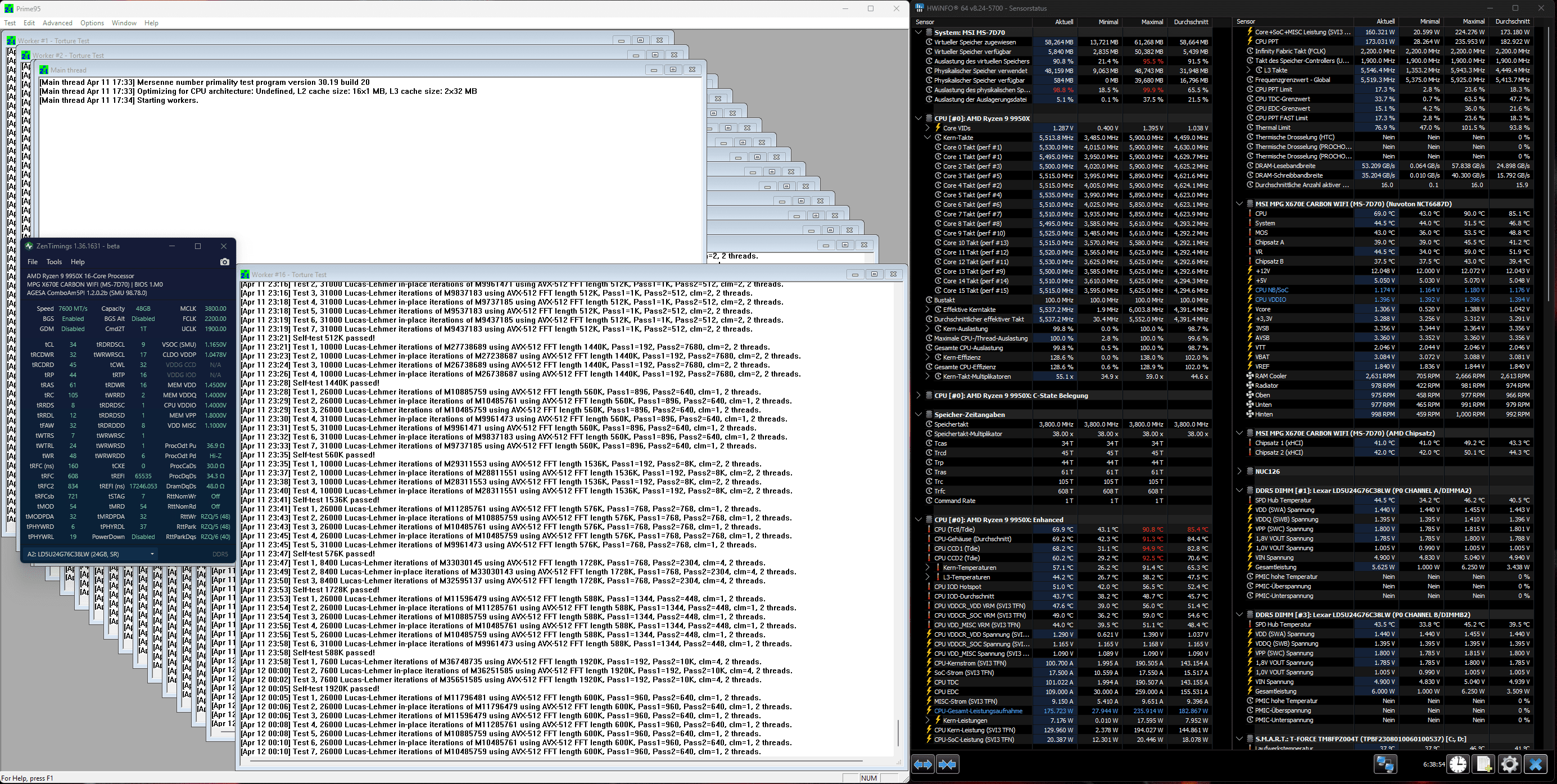This screenshot has width=1557, height=784.
Task: Collapse the Kern-Takte core clocks tree
Action: point(928,138)
